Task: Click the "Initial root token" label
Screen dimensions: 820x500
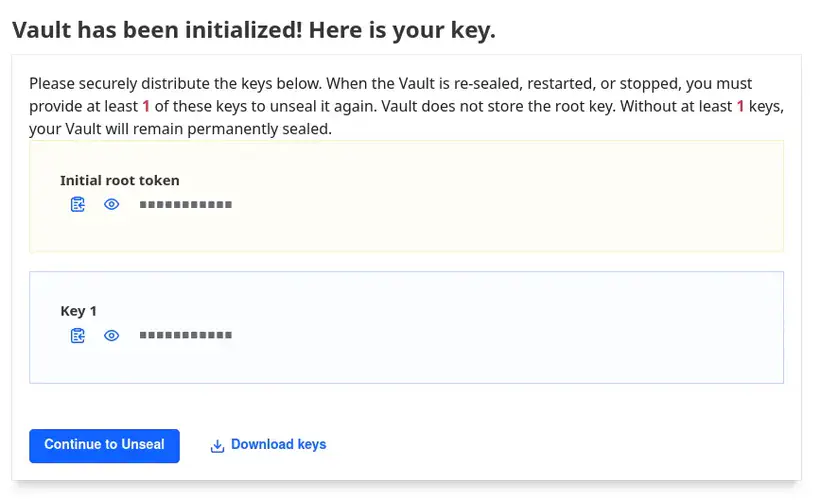Action: [120, 181]
